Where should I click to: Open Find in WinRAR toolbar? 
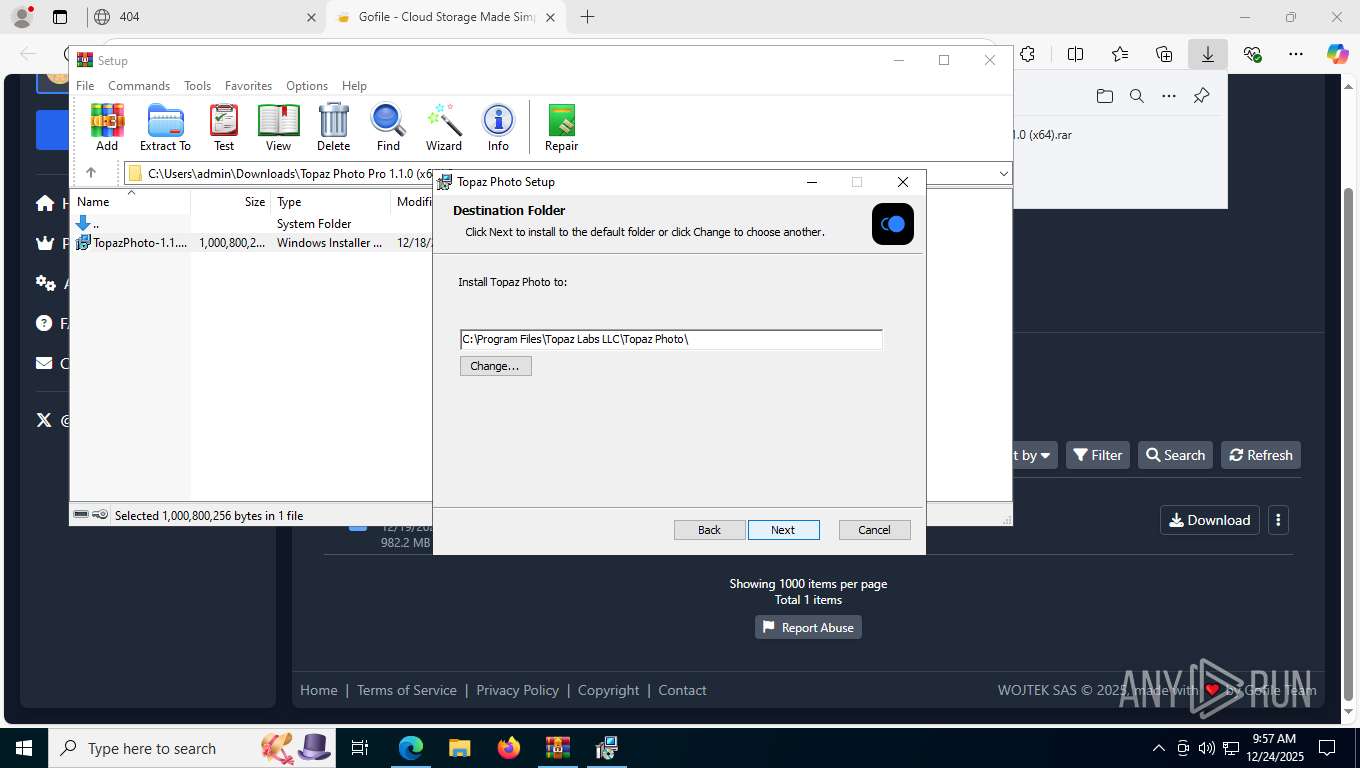click(388, 127)
